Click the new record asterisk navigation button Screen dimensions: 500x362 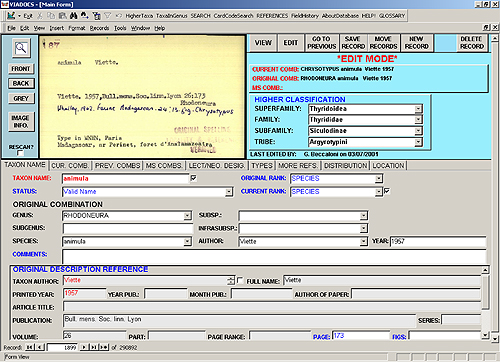pos(104,347)
